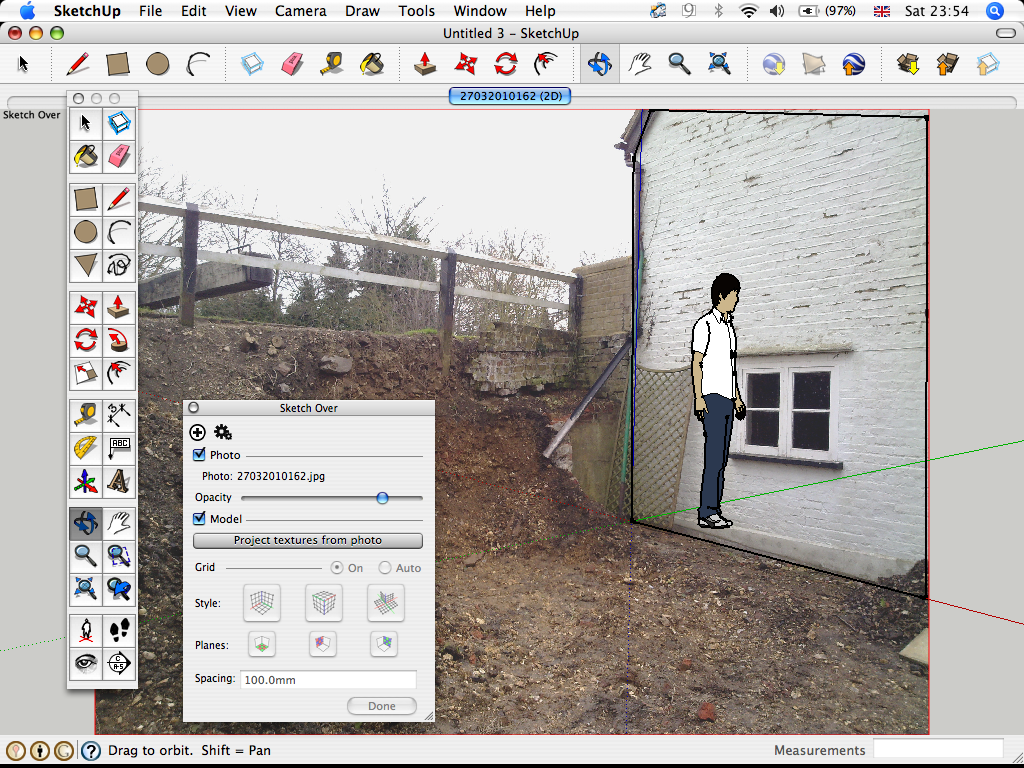Choose the Zoom Window tool
Screen dimensions: 1024x768
pyautogui.click(x=119, y=556)
